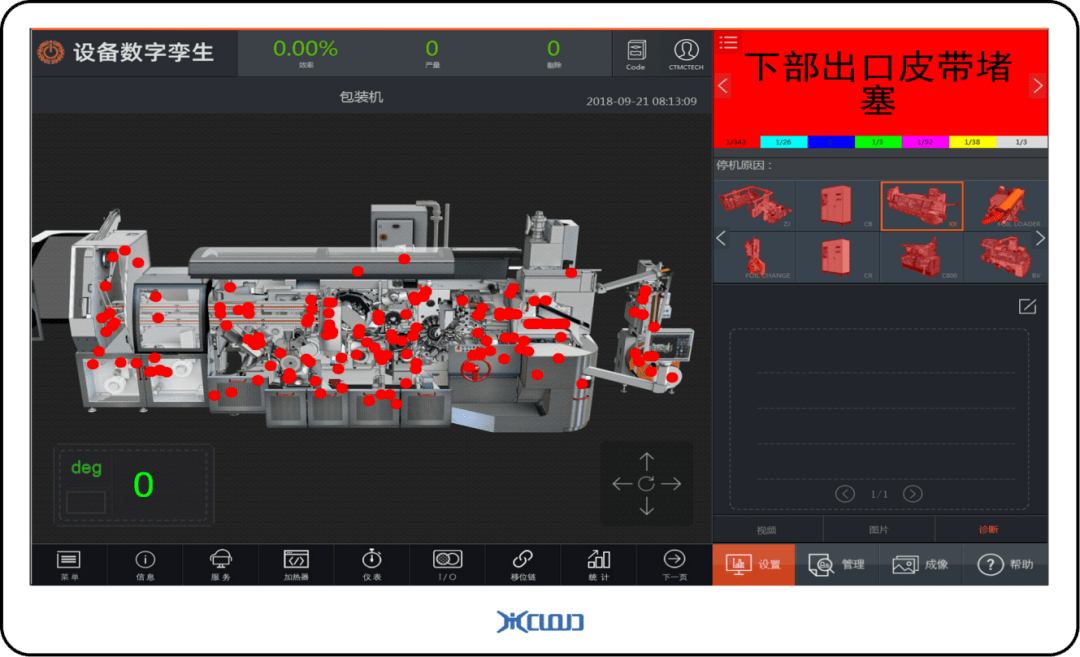Open list menu icon on alarm banner
1080x657 pixels.
728,42
